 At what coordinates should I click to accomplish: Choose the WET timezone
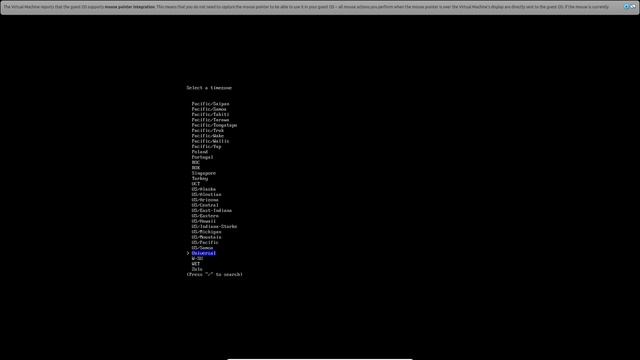(x=196, y=264)
